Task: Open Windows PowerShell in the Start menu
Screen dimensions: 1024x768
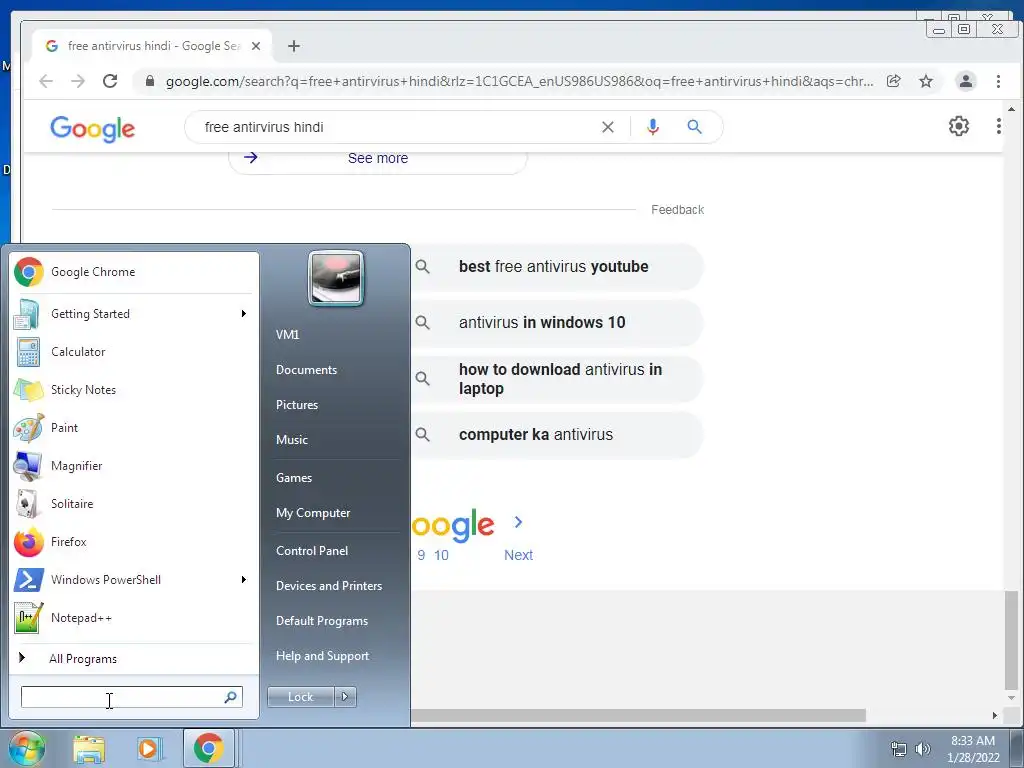Action: [133, 580]
